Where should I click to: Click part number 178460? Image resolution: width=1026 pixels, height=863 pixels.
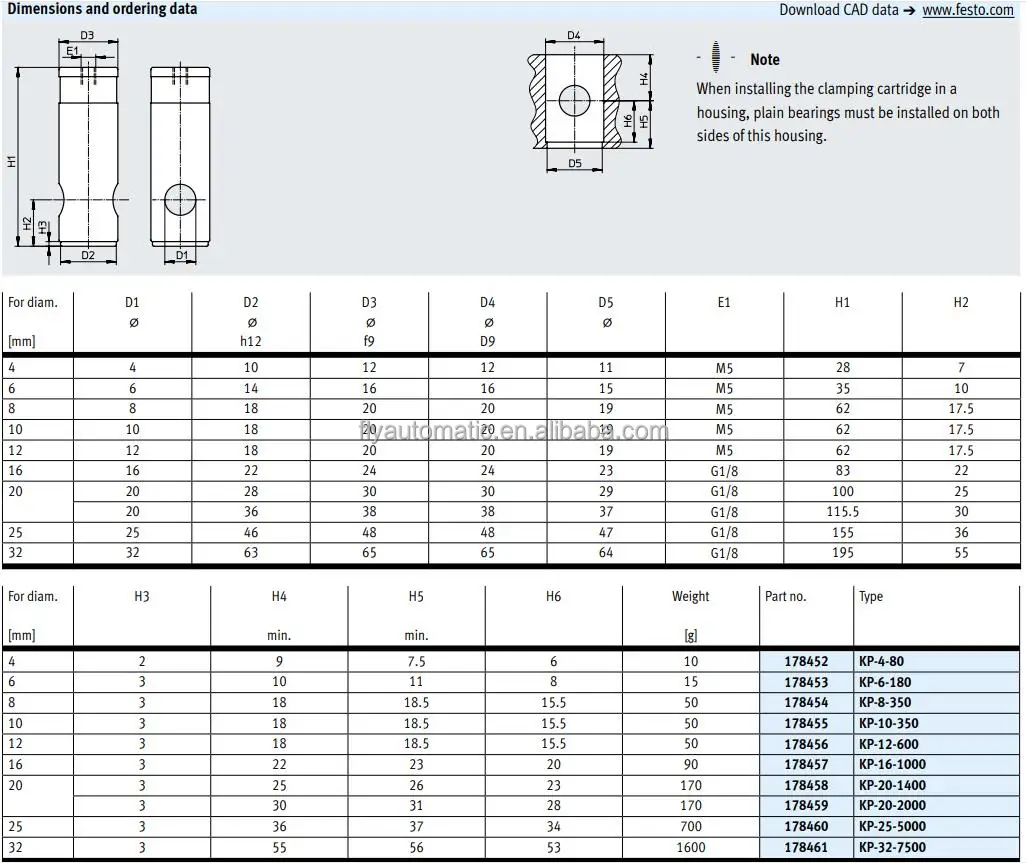[806, 826]
